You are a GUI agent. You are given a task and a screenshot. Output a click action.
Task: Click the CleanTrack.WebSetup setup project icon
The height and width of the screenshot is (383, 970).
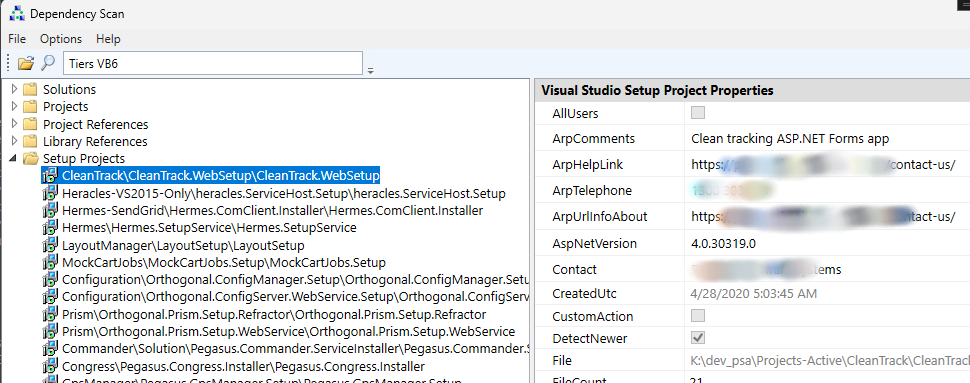tap(50, 176)
